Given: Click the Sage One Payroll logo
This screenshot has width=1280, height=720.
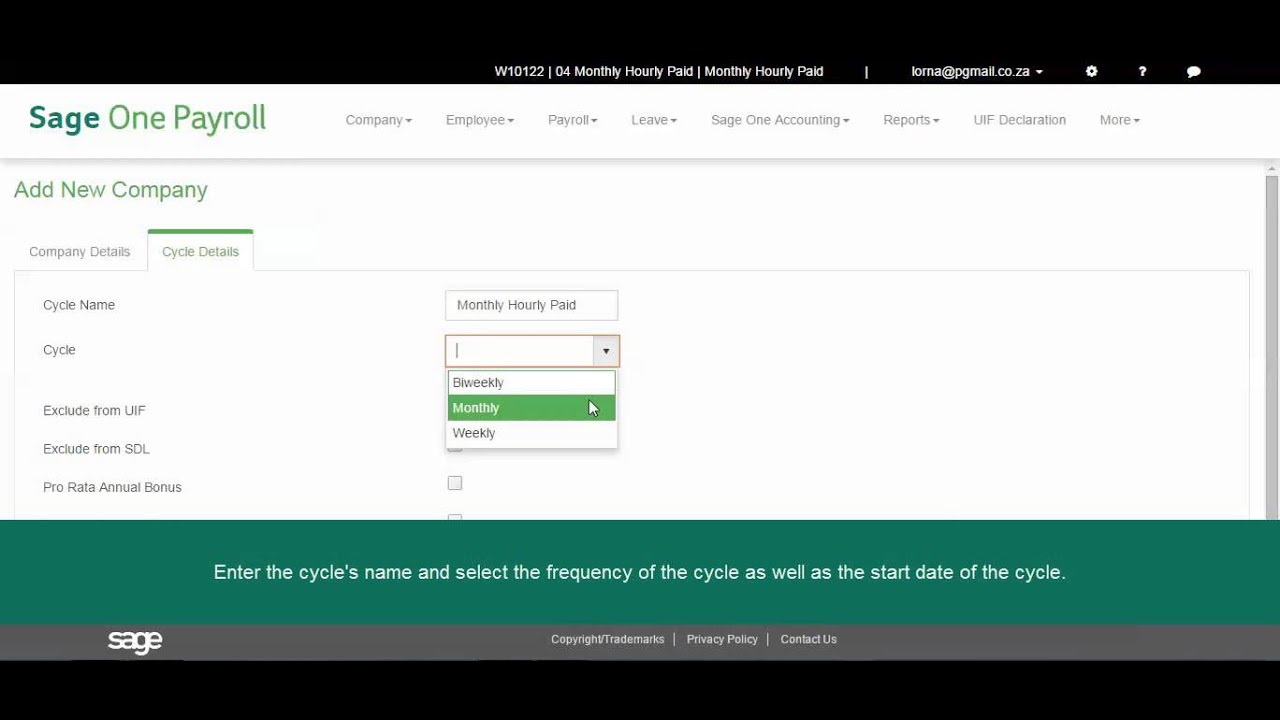Looking at the screenshot, I should [147, 118].
